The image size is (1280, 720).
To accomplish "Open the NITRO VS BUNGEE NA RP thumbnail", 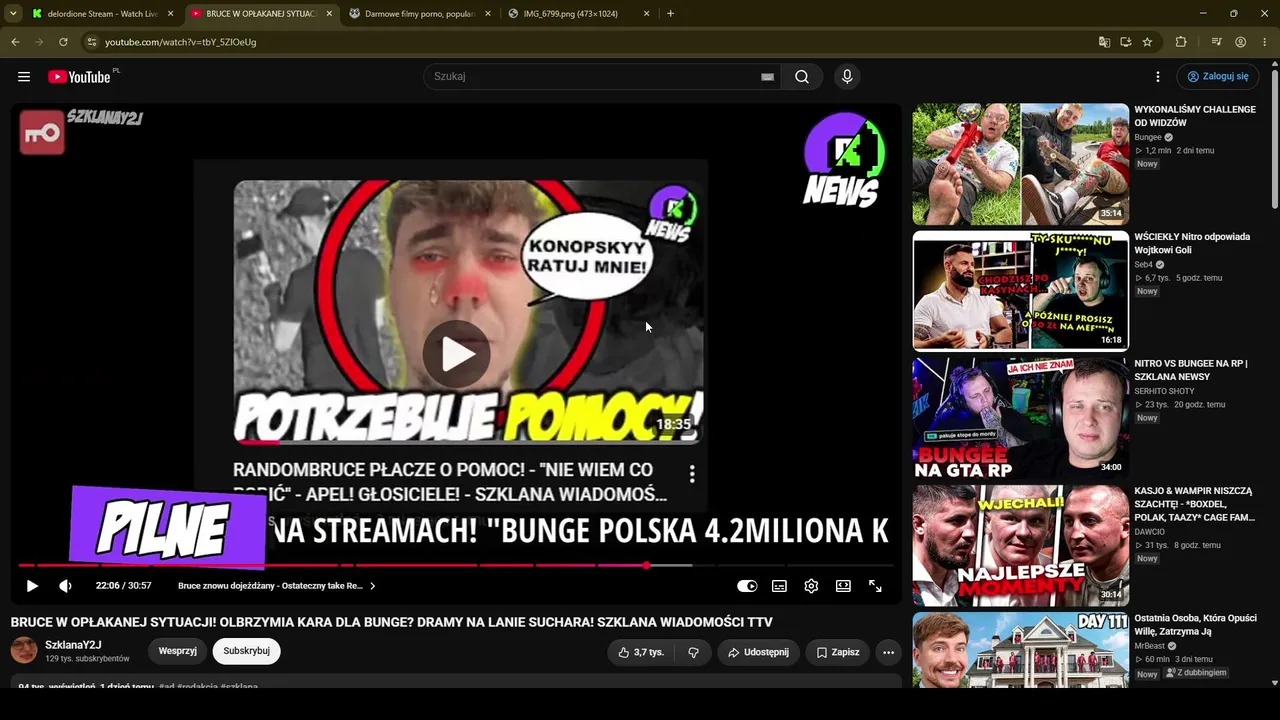I will tap(1021, 418).
